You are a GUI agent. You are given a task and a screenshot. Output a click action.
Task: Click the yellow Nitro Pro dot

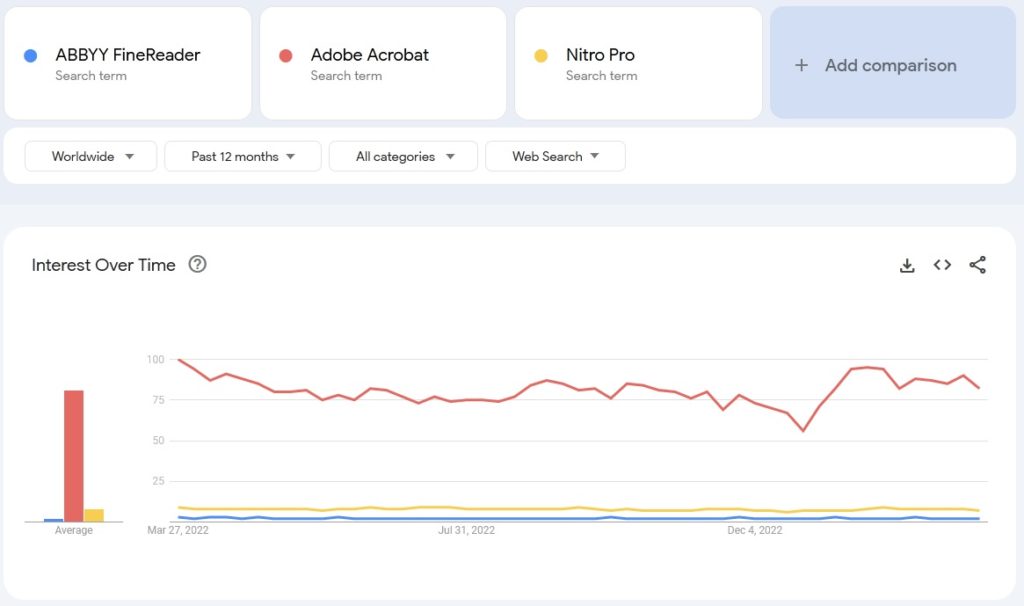point(541,56)
